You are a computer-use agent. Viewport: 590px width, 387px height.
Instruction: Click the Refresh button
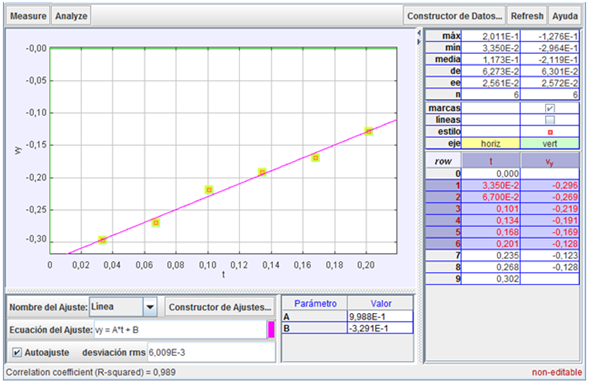click(x=527, y=16)
